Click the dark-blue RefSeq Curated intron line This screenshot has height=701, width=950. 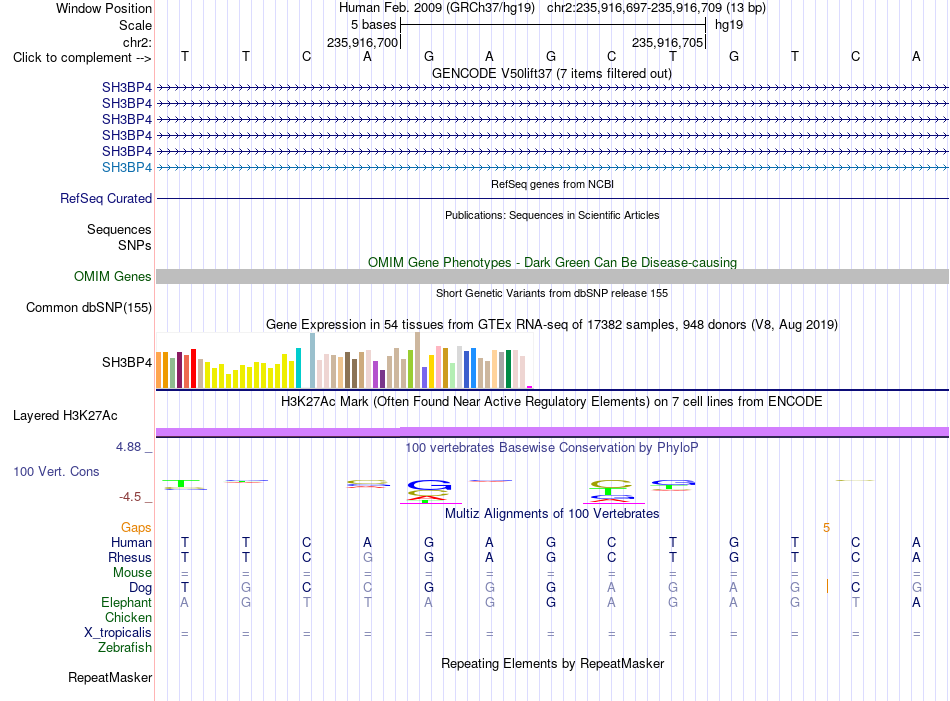click(x=552, y=198)
